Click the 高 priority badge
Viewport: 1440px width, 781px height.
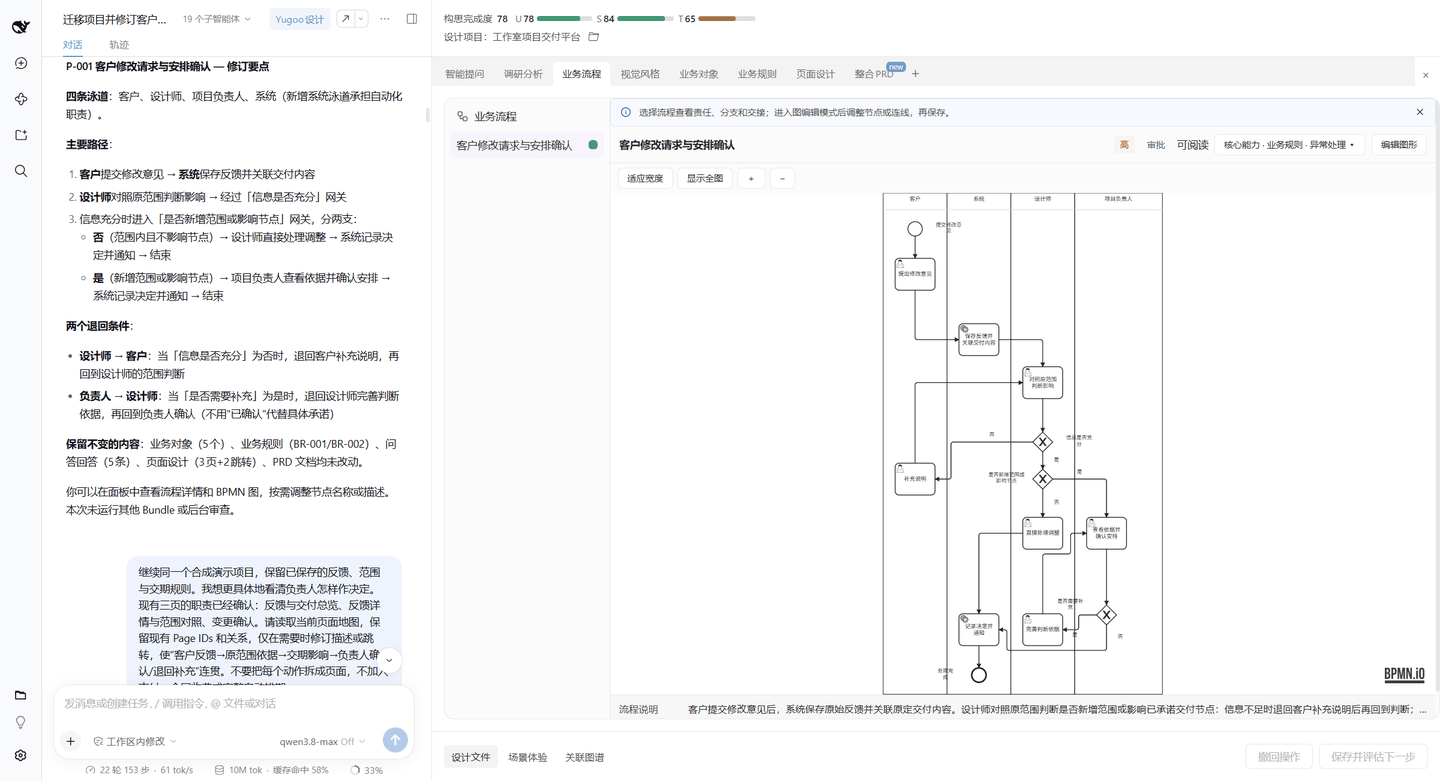[1124, 145]
